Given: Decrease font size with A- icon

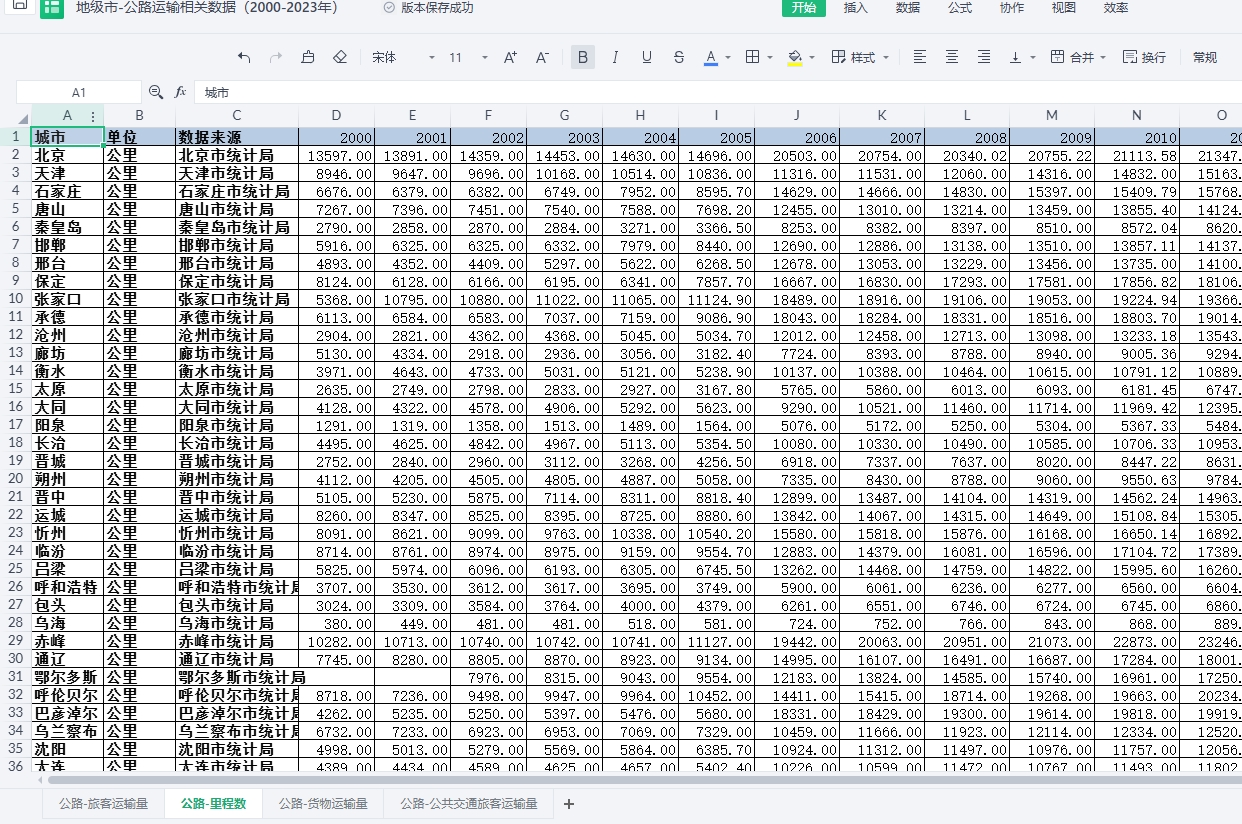Looking at the screenshot, I should click(542, 57).
